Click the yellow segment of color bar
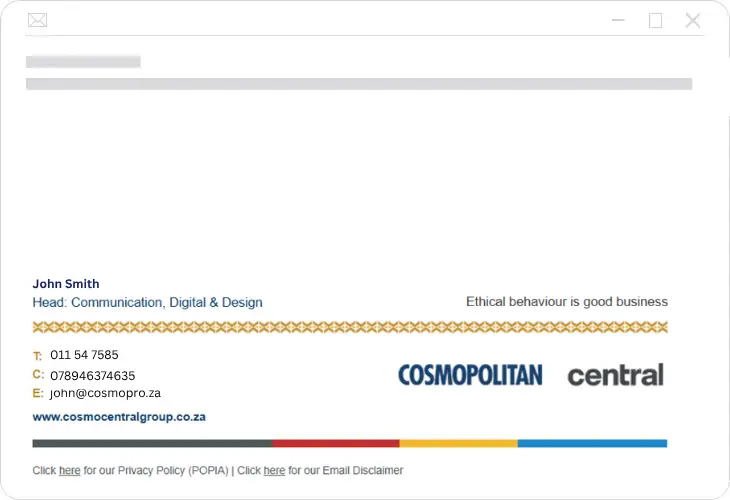 tap(458, 443)
